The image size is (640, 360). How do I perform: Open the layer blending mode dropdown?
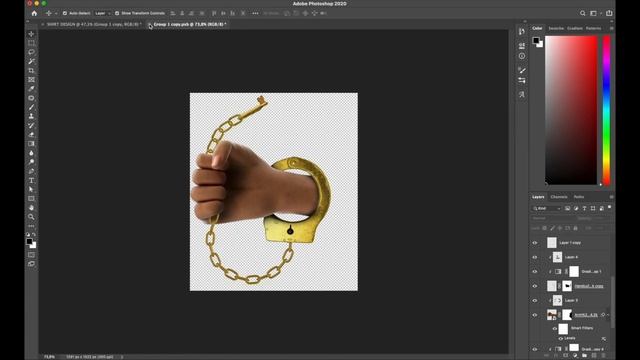point(551,218)
